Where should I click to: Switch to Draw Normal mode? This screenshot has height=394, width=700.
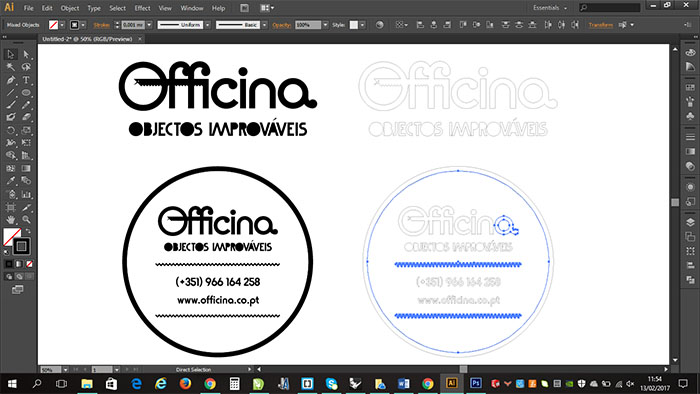point(9,277)
